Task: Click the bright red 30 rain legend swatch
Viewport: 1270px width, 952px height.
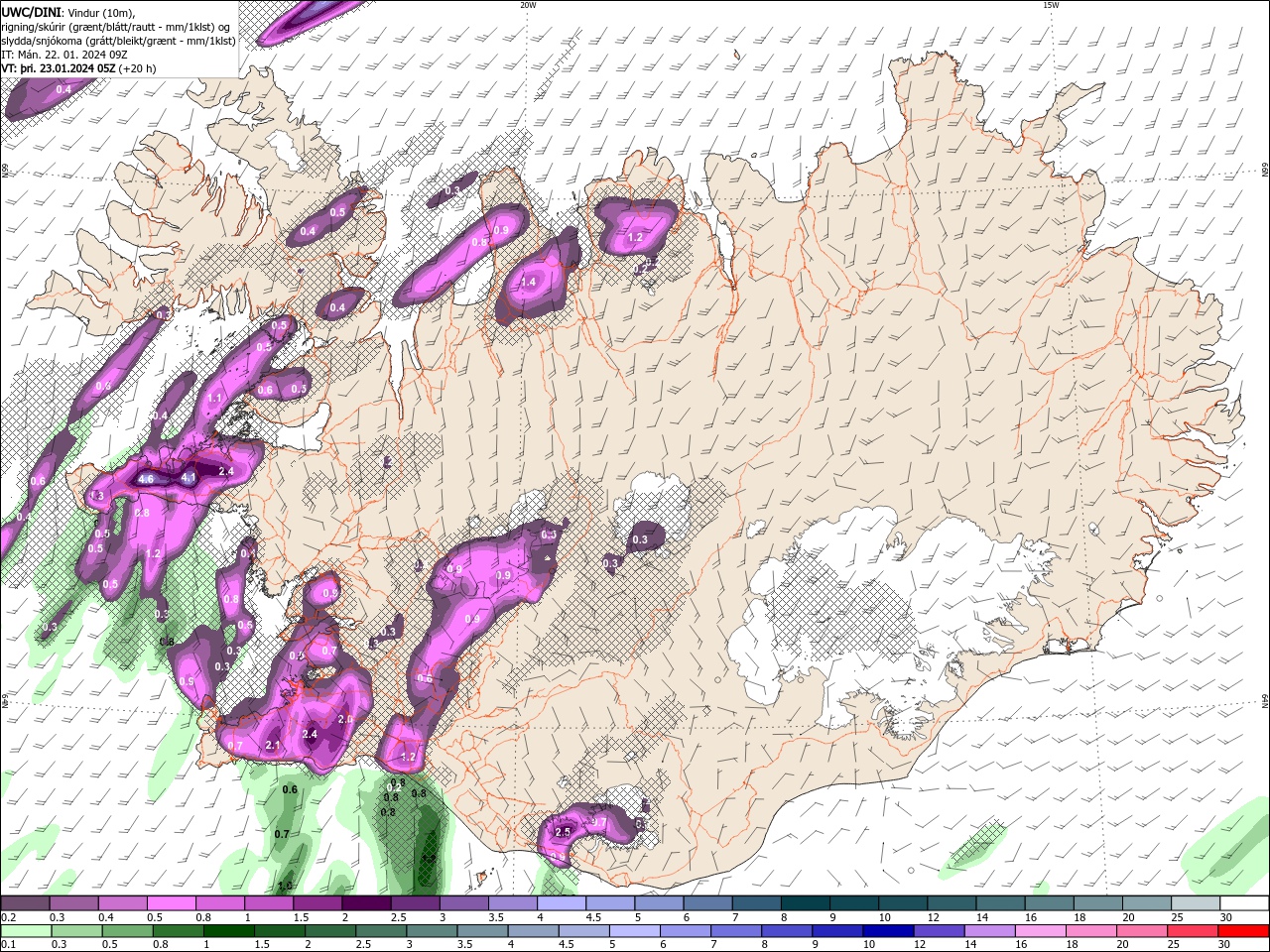Action: pyautogui.click(x=1243, y=931)
